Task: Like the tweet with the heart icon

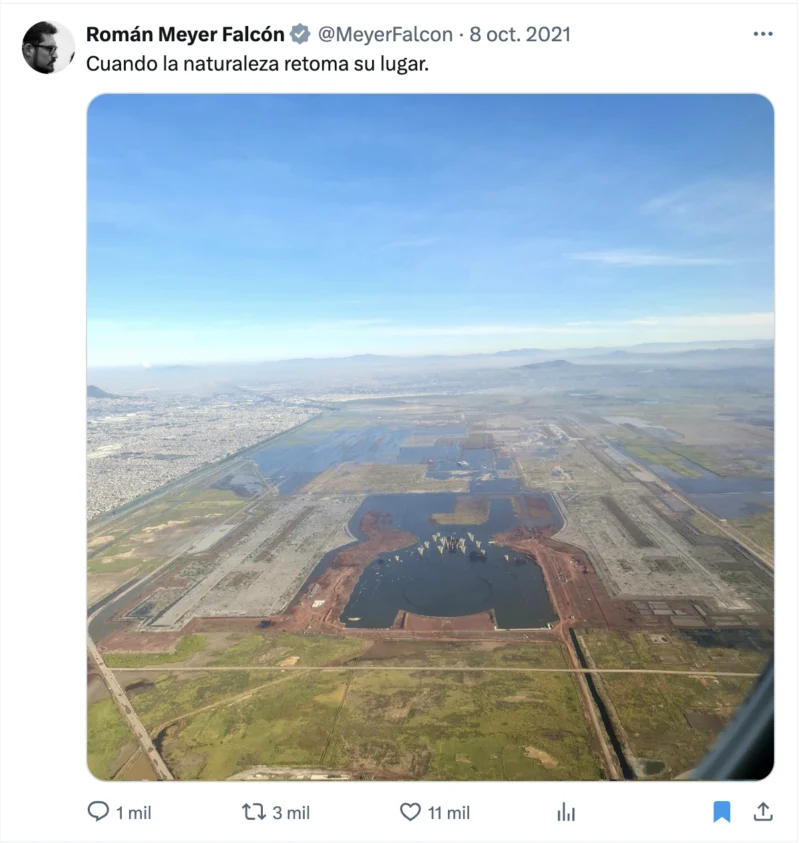Action: pos(410,812)
